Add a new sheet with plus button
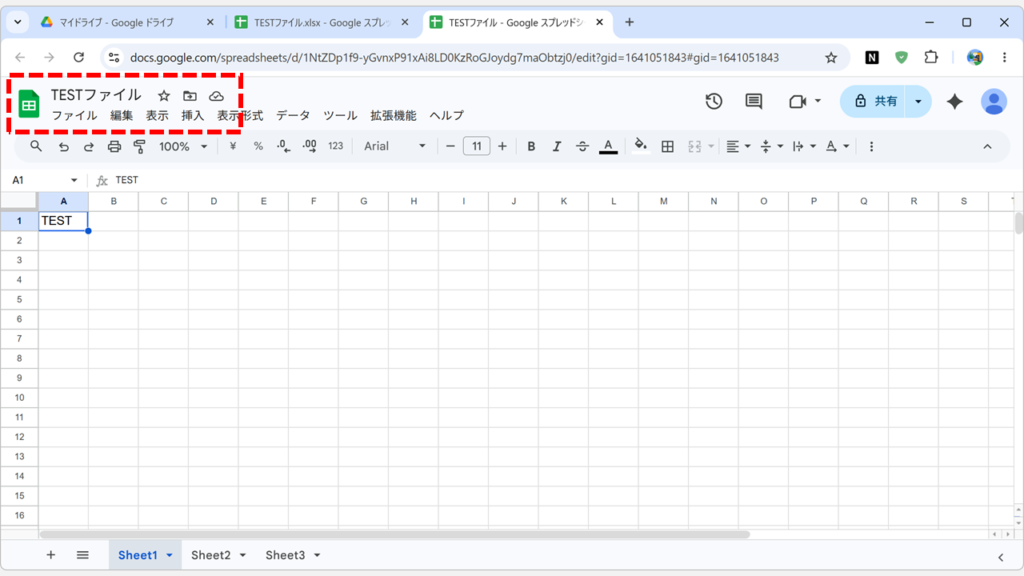This screenshot has width=1024, height=576. click(50, 555)
